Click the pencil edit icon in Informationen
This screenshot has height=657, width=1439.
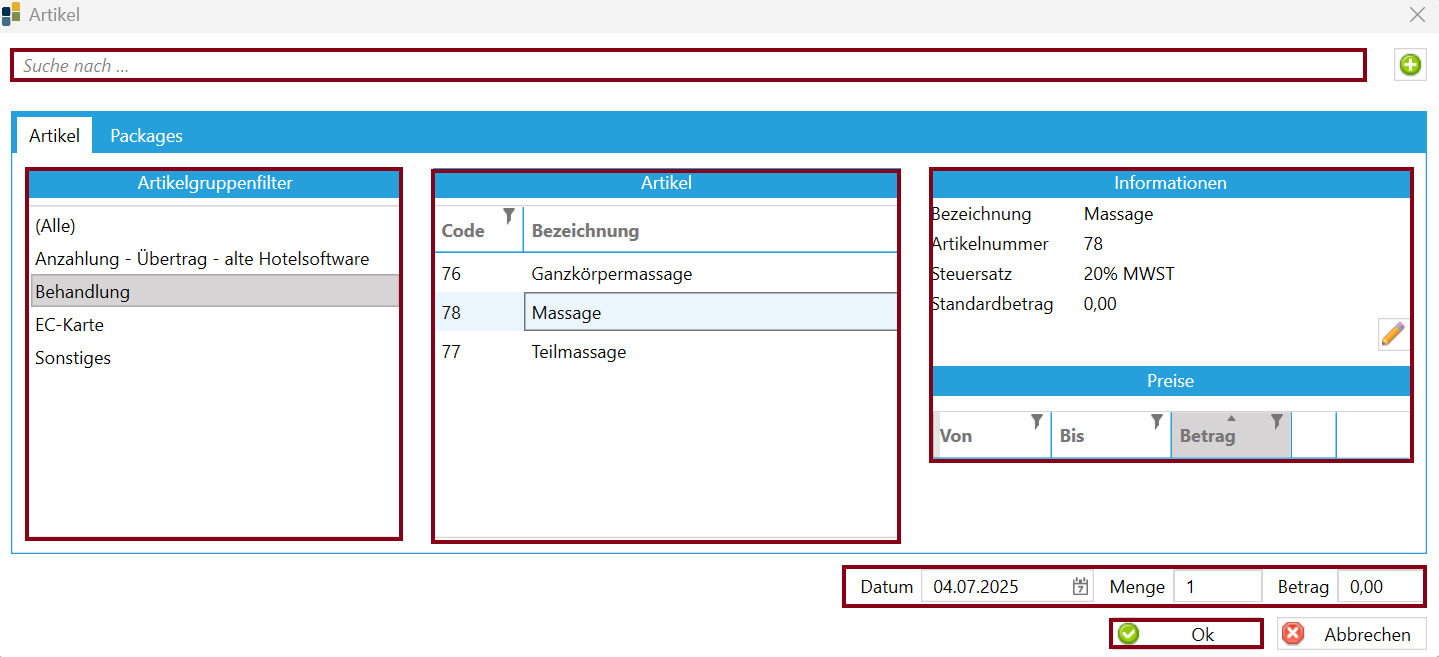click(1393, 334)
